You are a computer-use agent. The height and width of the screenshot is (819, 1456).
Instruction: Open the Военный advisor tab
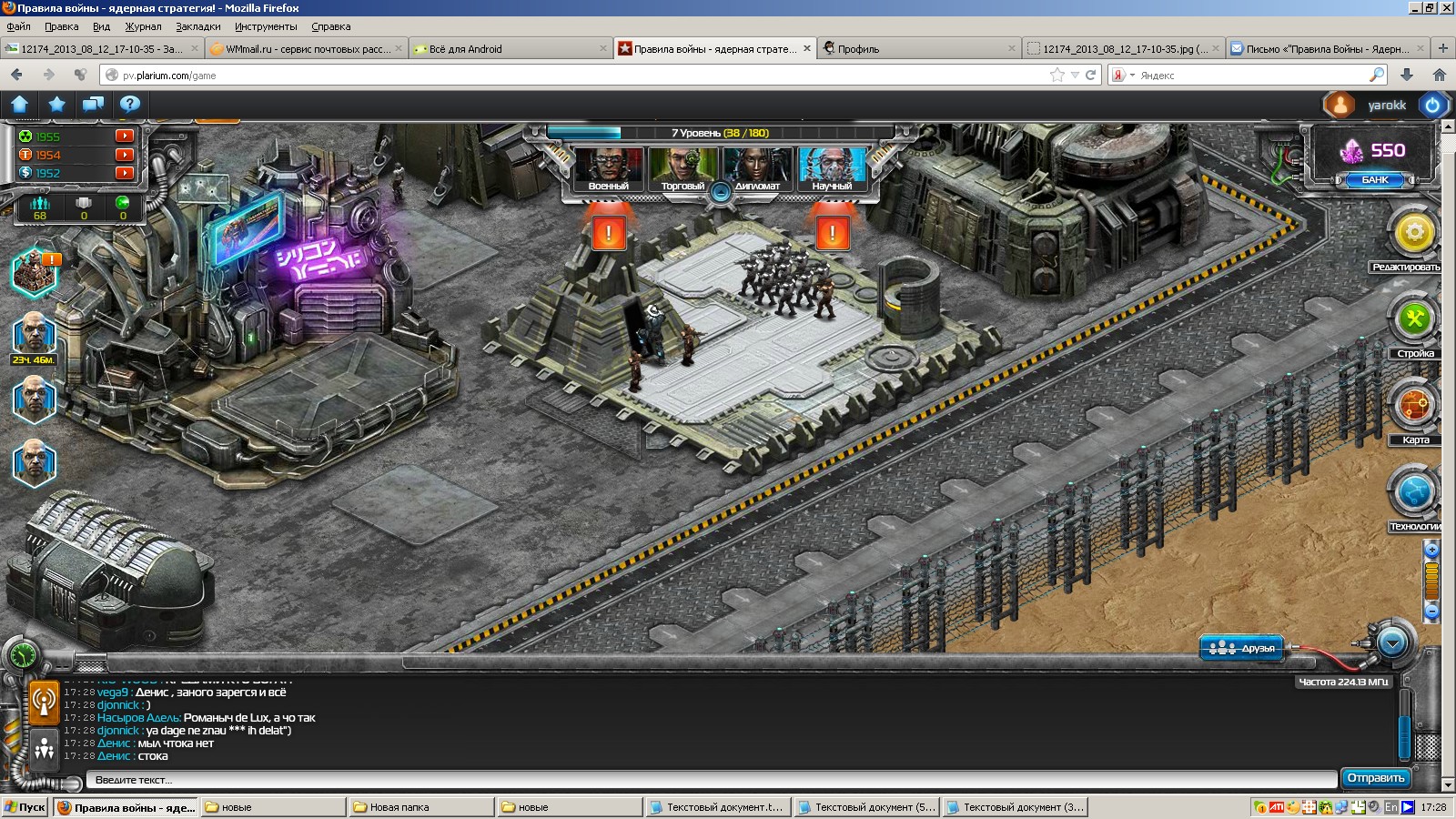pyautogui.click(x=609, y=170)
